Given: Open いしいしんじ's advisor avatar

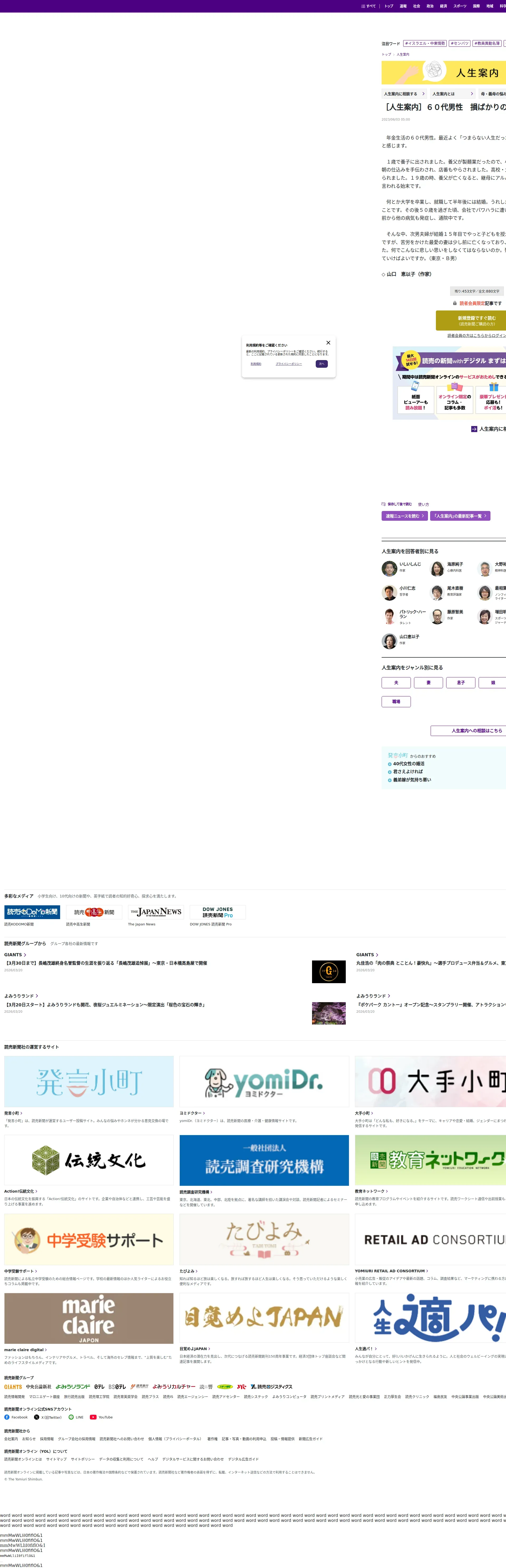Looking at the screenshot, I should coord(389,568).
